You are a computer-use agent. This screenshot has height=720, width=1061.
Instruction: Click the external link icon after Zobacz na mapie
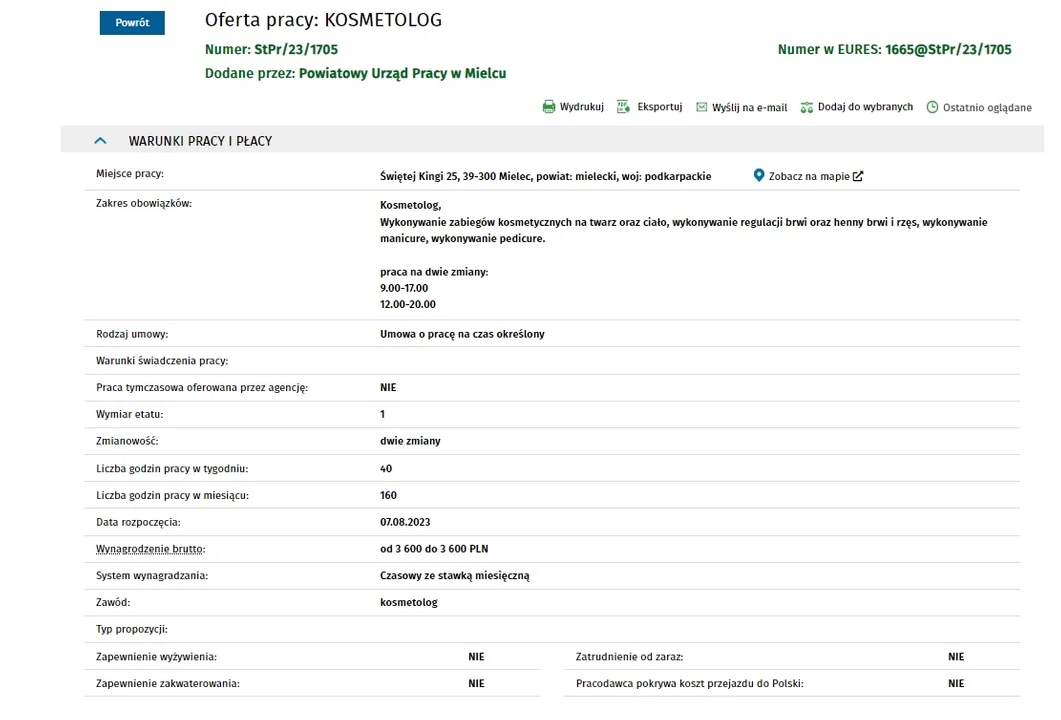tap(858, 177)
